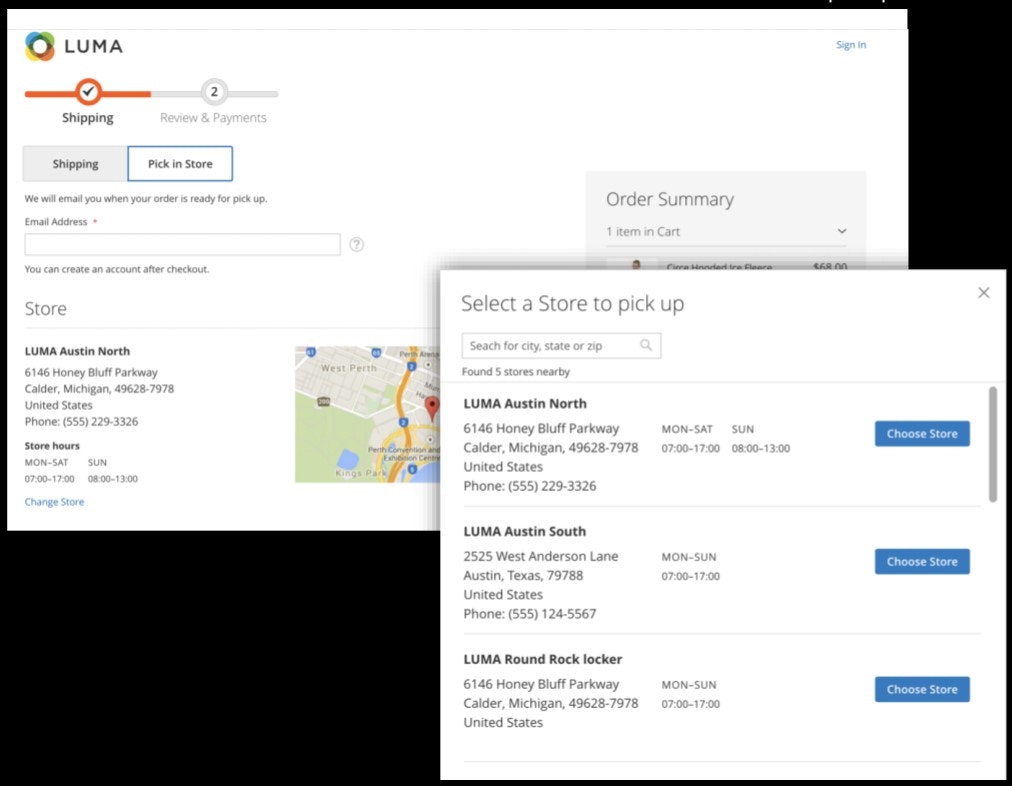Choose the LUMA Austin South store
Screen dimensions: 1012x786
(921, 562)
